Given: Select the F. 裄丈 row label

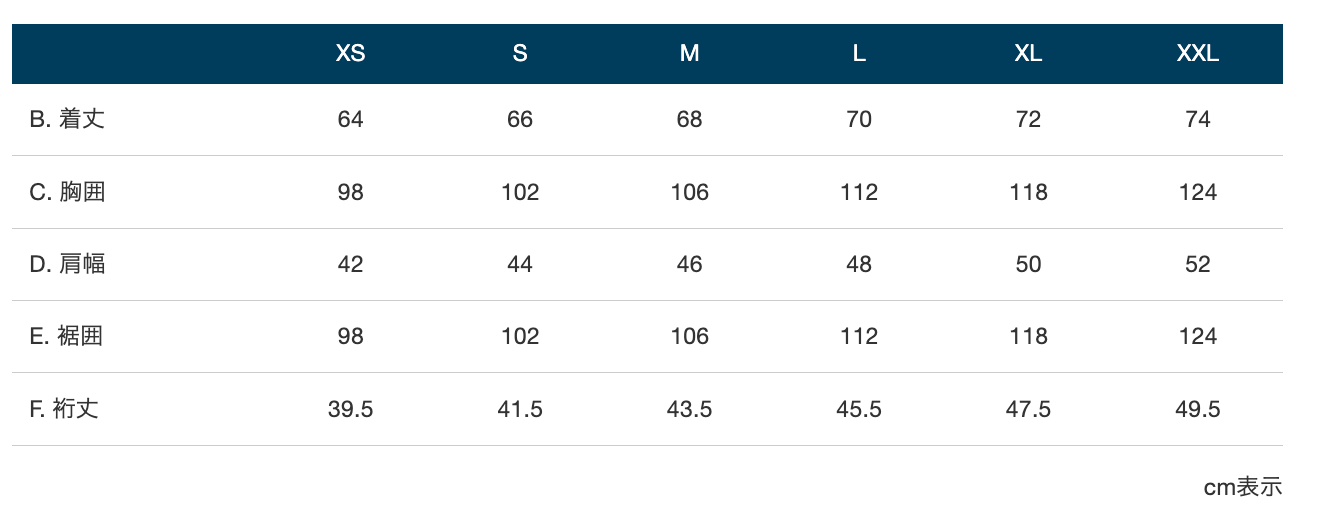Looking at the screenshot, I should click(x=64, y=409).
